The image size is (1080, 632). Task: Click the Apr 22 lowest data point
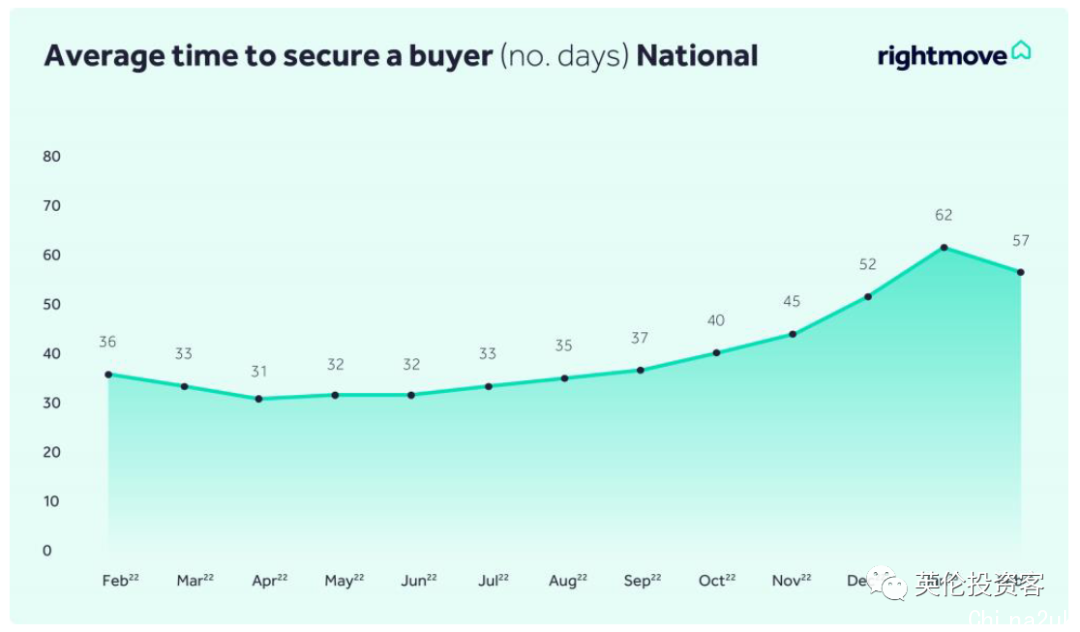click(x=259, y=399)
